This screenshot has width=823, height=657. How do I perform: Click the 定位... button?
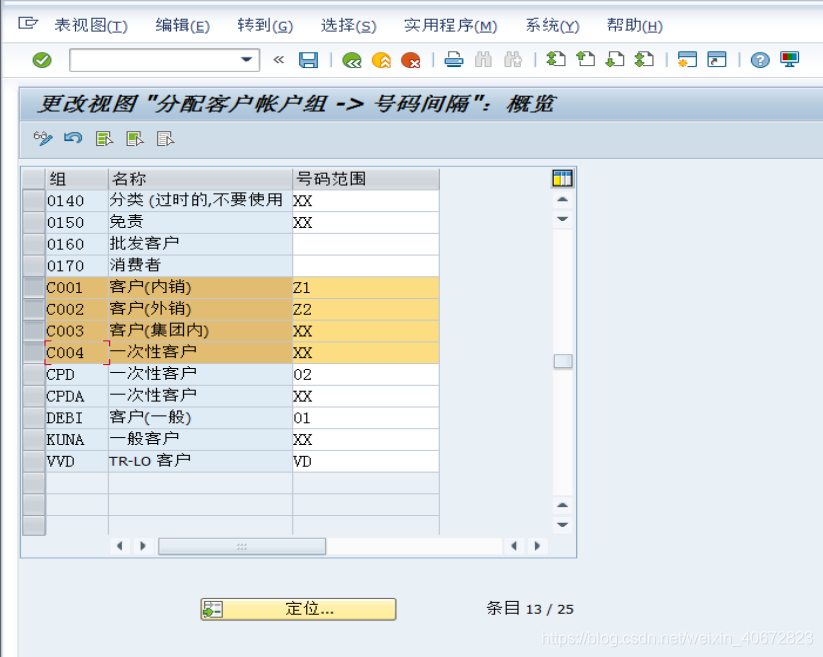coord(298,609)
